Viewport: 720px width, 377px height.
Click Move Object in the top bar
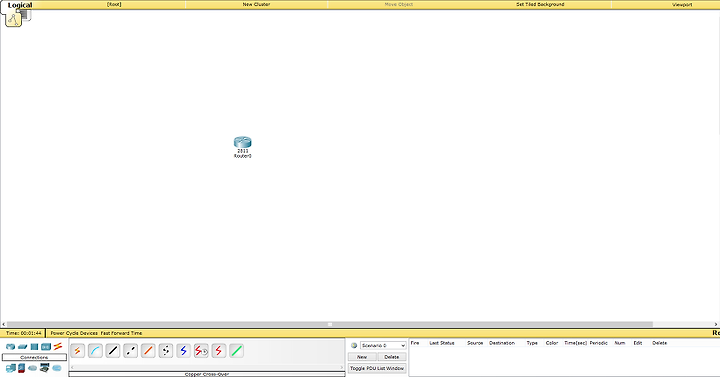[x=399, y=4]
